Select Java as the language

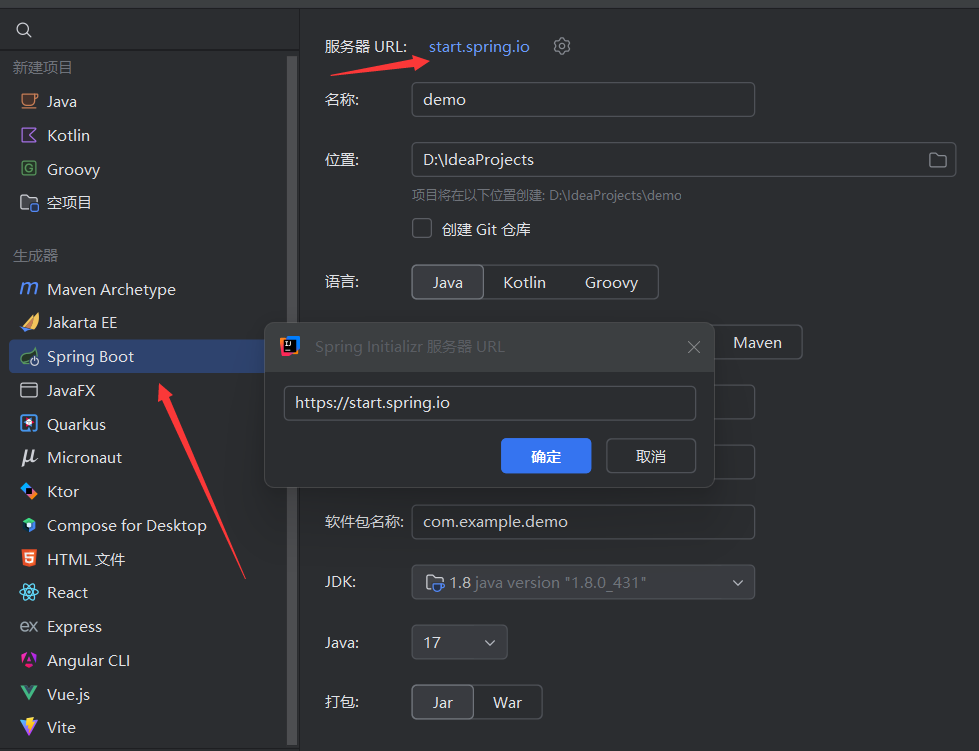click(448, 282)
